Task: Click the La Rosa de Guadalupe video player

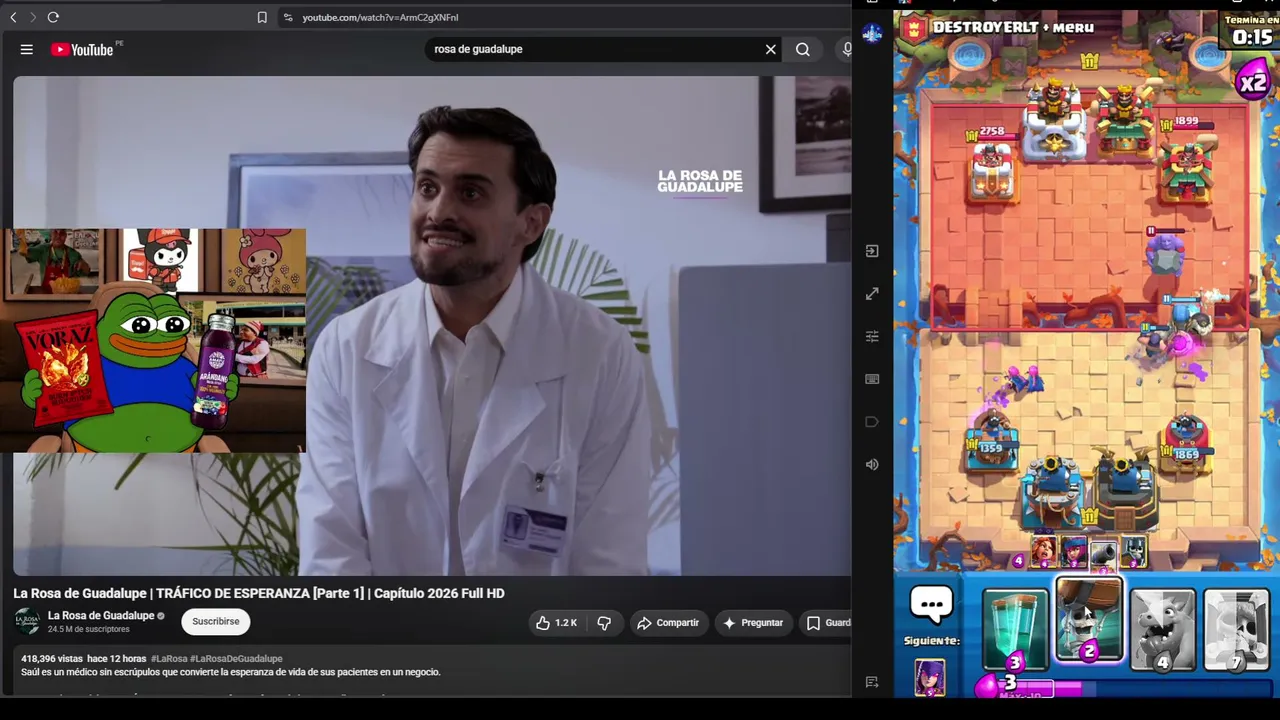Action: tap(432, 326)
